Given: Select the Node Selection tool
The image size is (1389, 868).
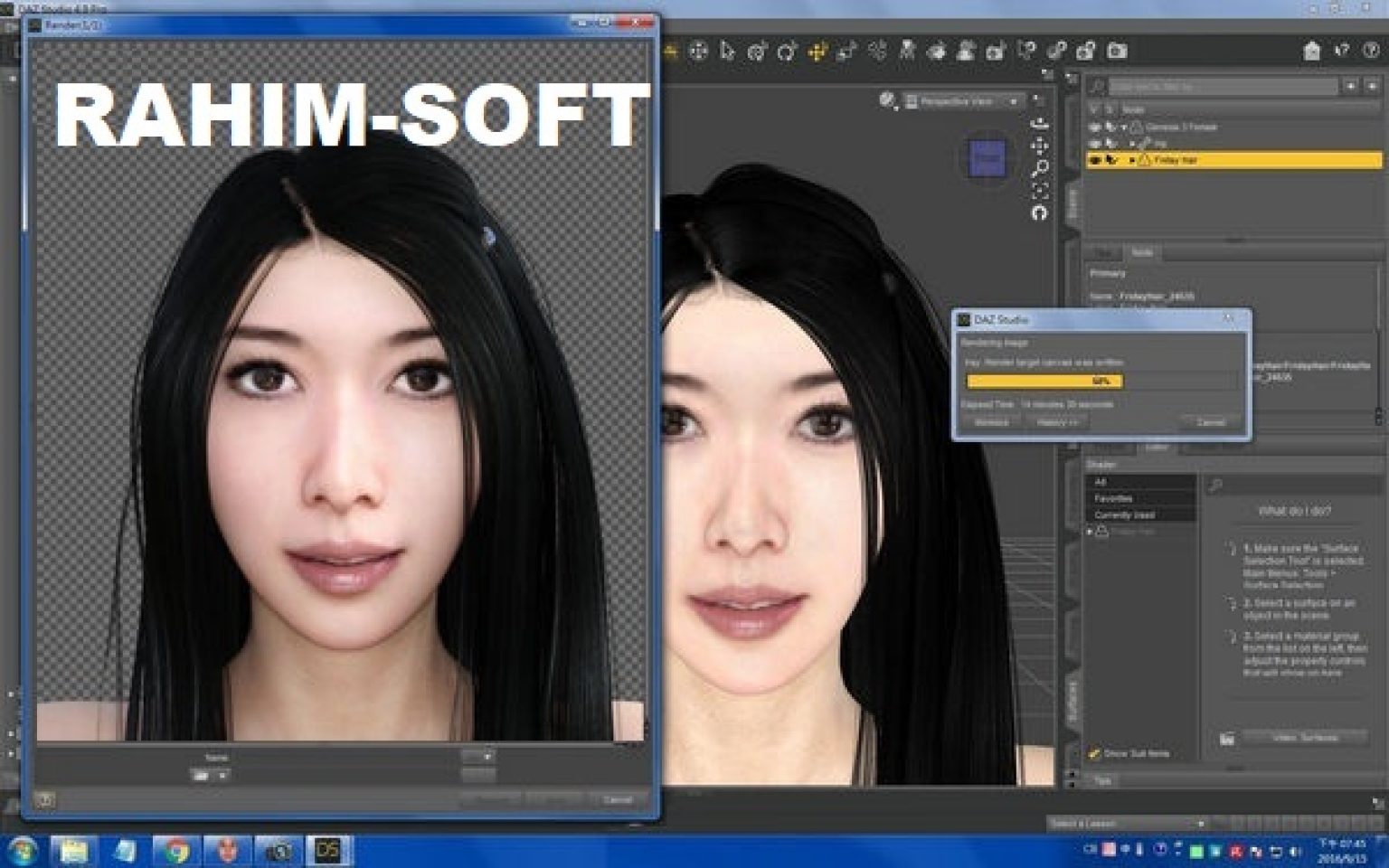Looking at the screenshot, I should click(727, 52).
